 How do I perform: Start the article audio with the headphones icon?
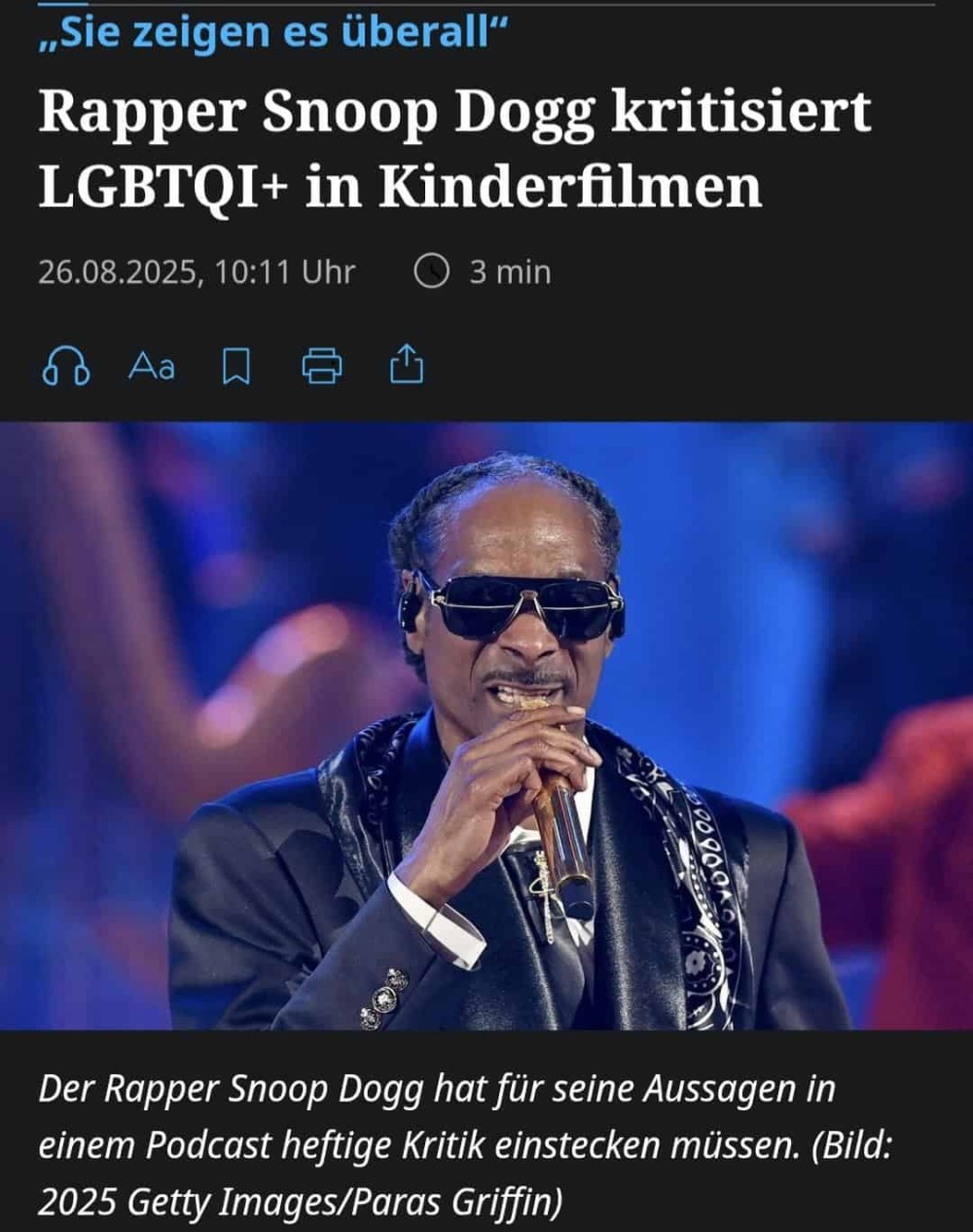(66, 367)
